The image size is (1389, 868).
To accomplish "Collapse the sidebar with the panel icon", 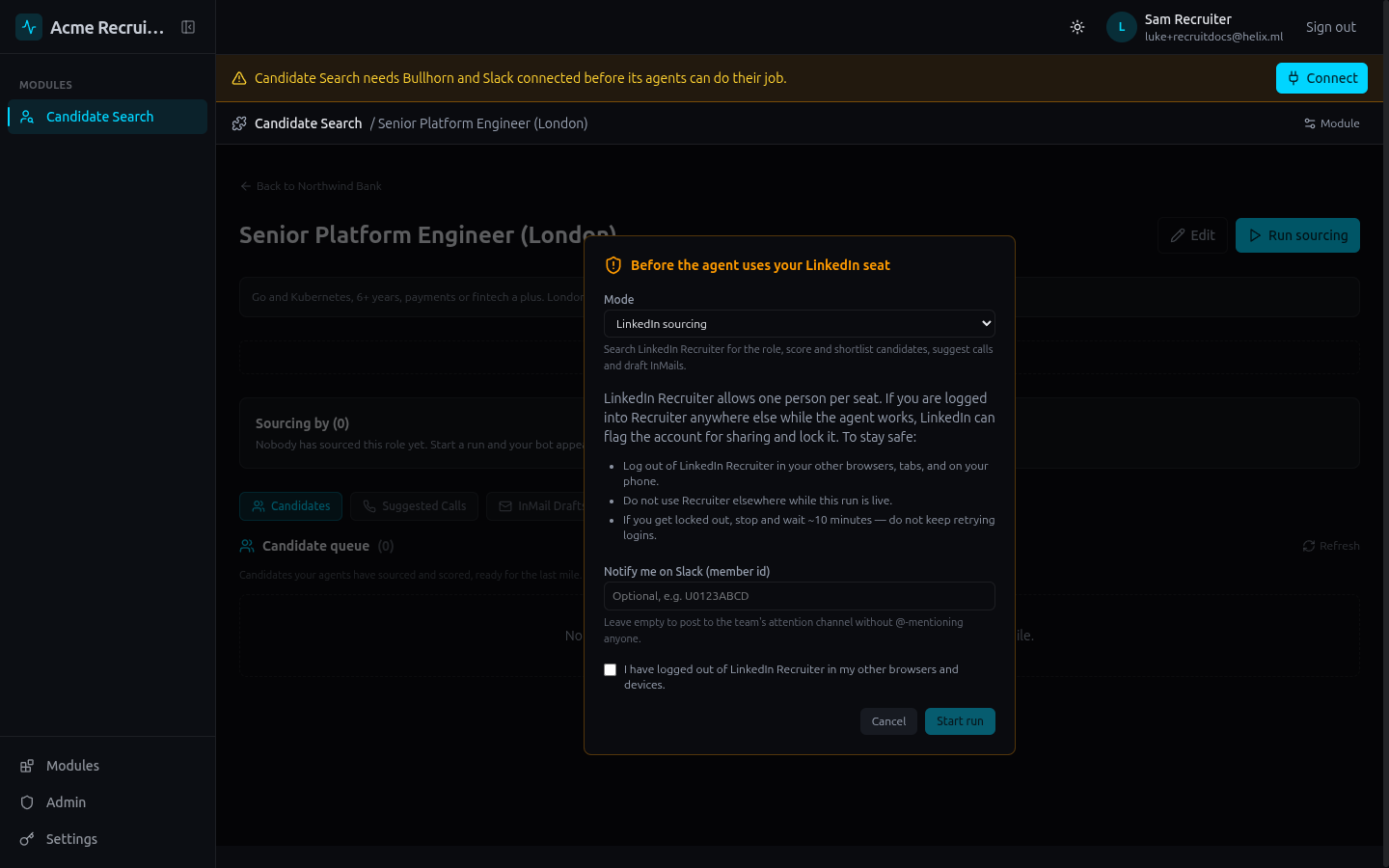I will pos(188,27).
